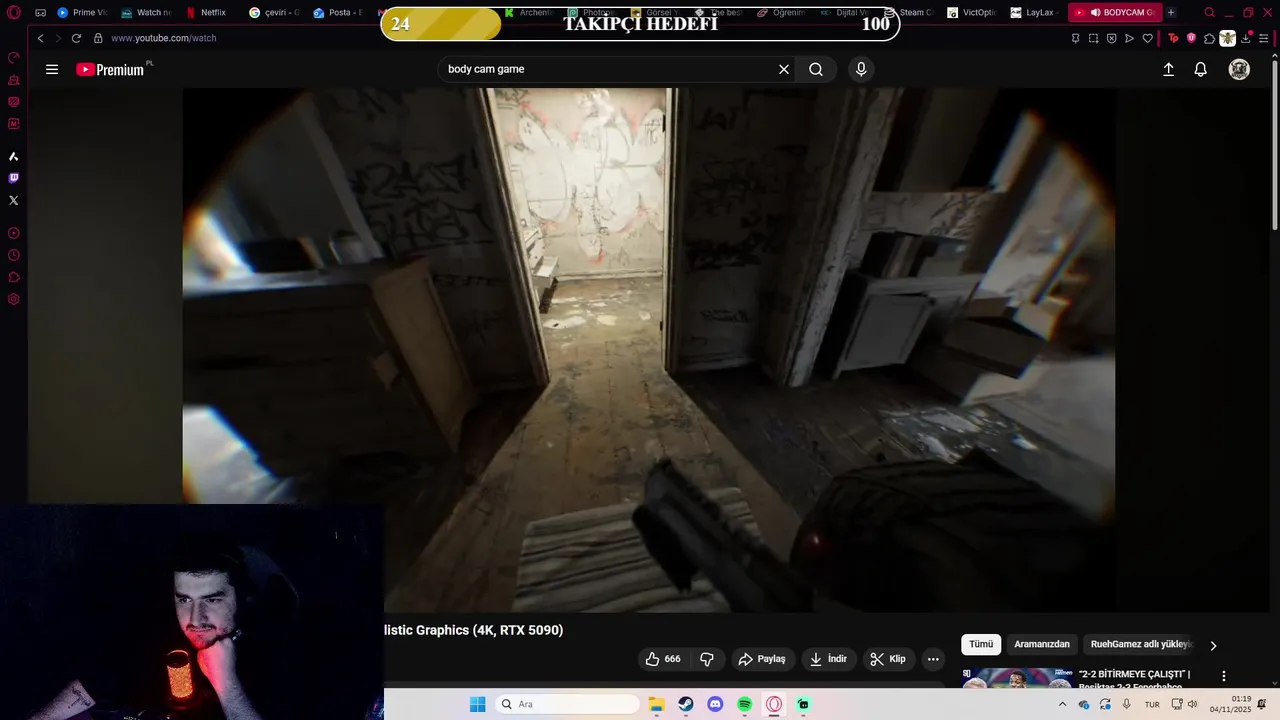Select the RuehGamez adlı yükleyici chip
Image resolution: width=1280 pixels, height=720 pixels.
(x=1142, y=645)
